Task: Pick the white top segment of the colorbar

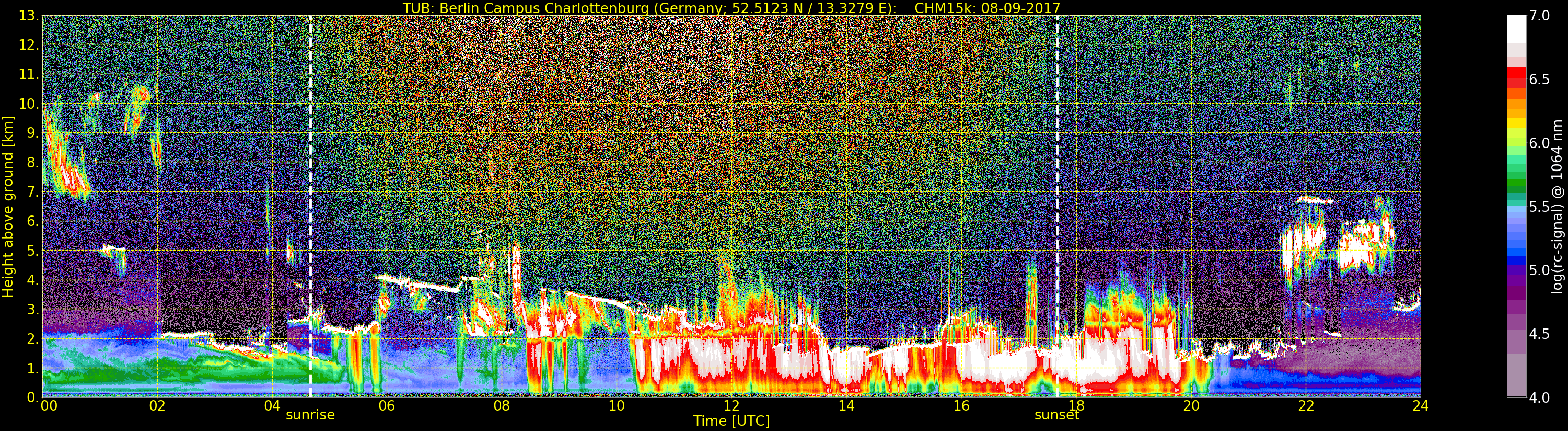Action: [x=1516, y=27]
